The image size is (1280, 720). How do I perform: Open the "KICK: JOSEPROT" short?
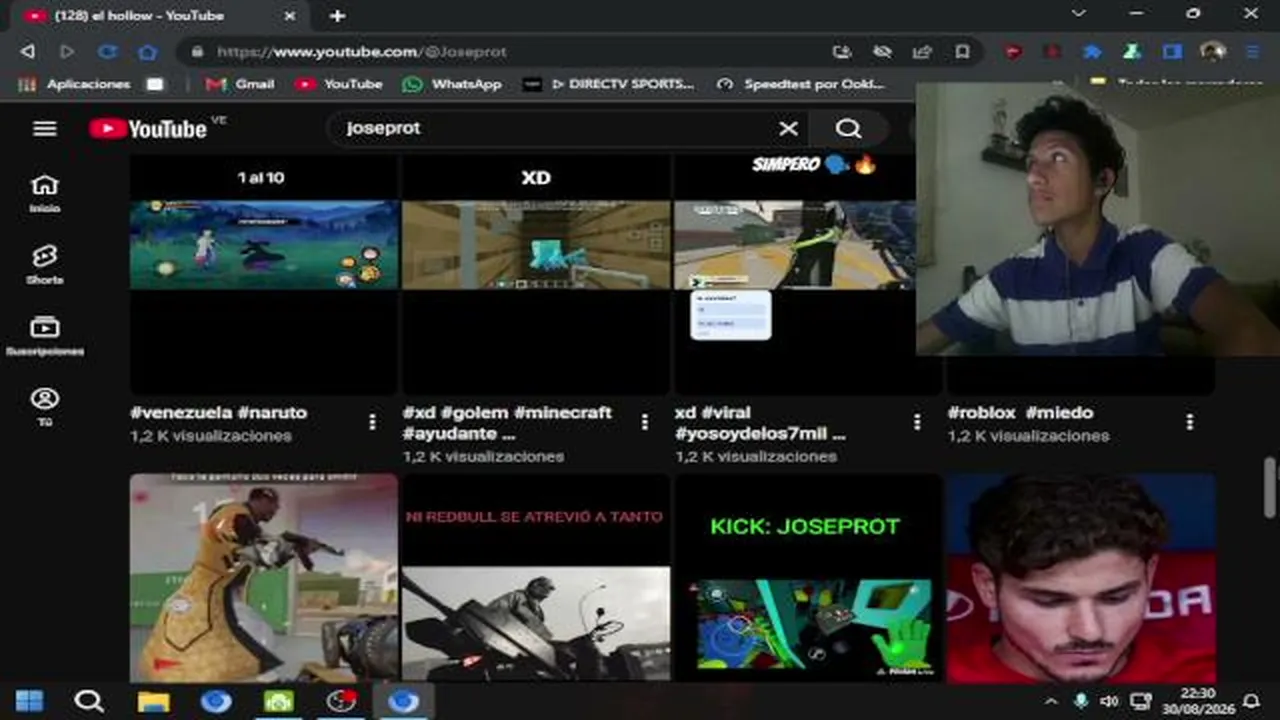808,578
